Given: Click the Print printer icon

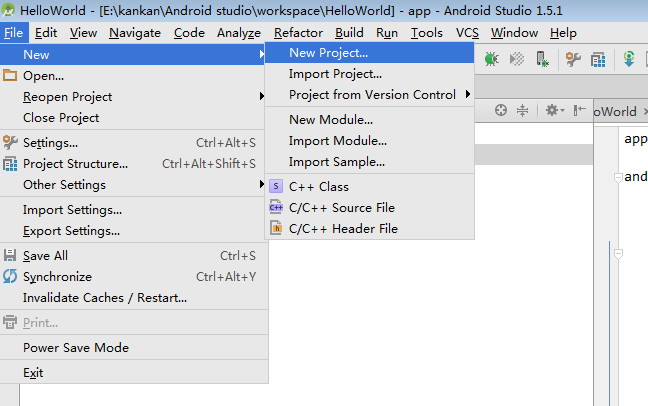Looking at the screenshot, I should 10,322.
